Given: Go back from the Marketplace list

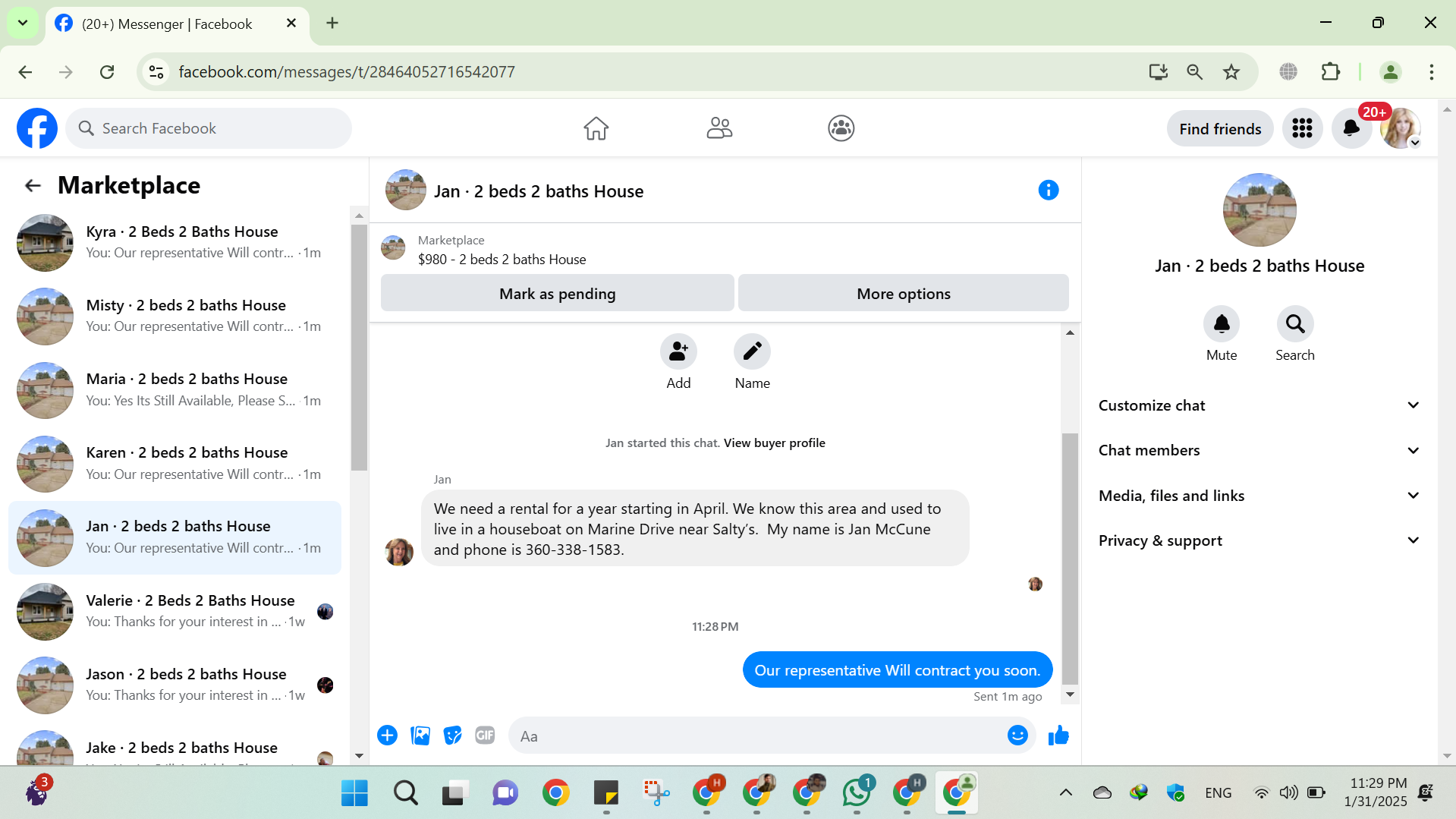Looking at the screenshot, I should click(33, 185).
